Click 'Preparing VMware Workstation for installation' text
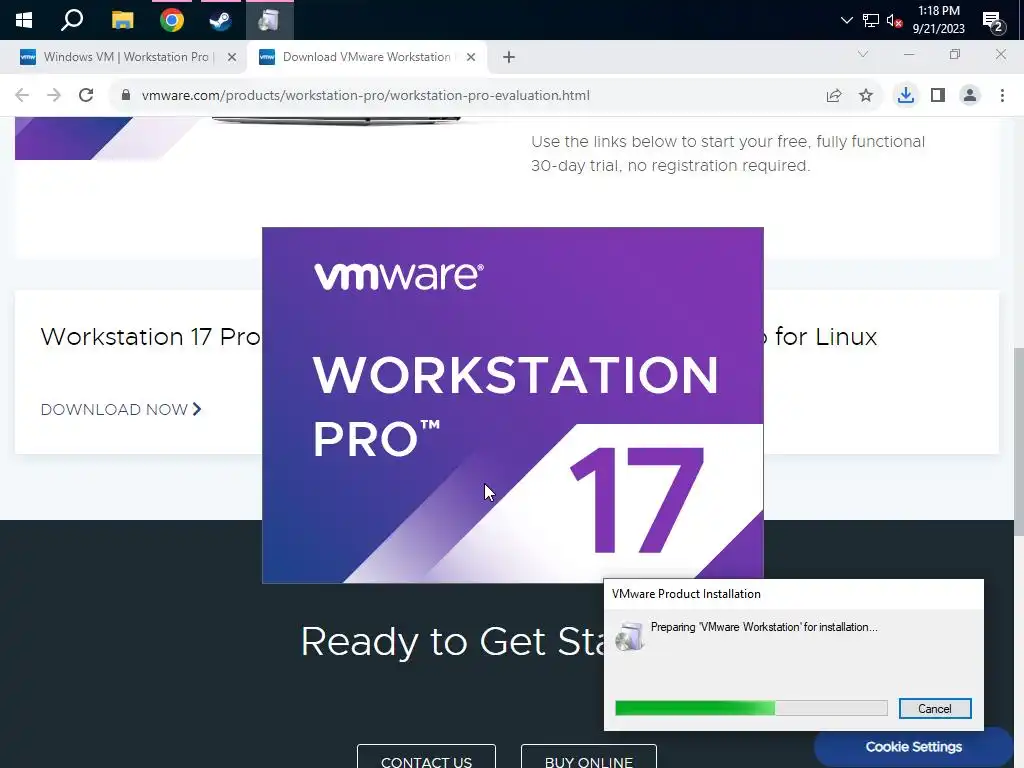This screenshot has width=1024, height=768. (x=764, y=627)
